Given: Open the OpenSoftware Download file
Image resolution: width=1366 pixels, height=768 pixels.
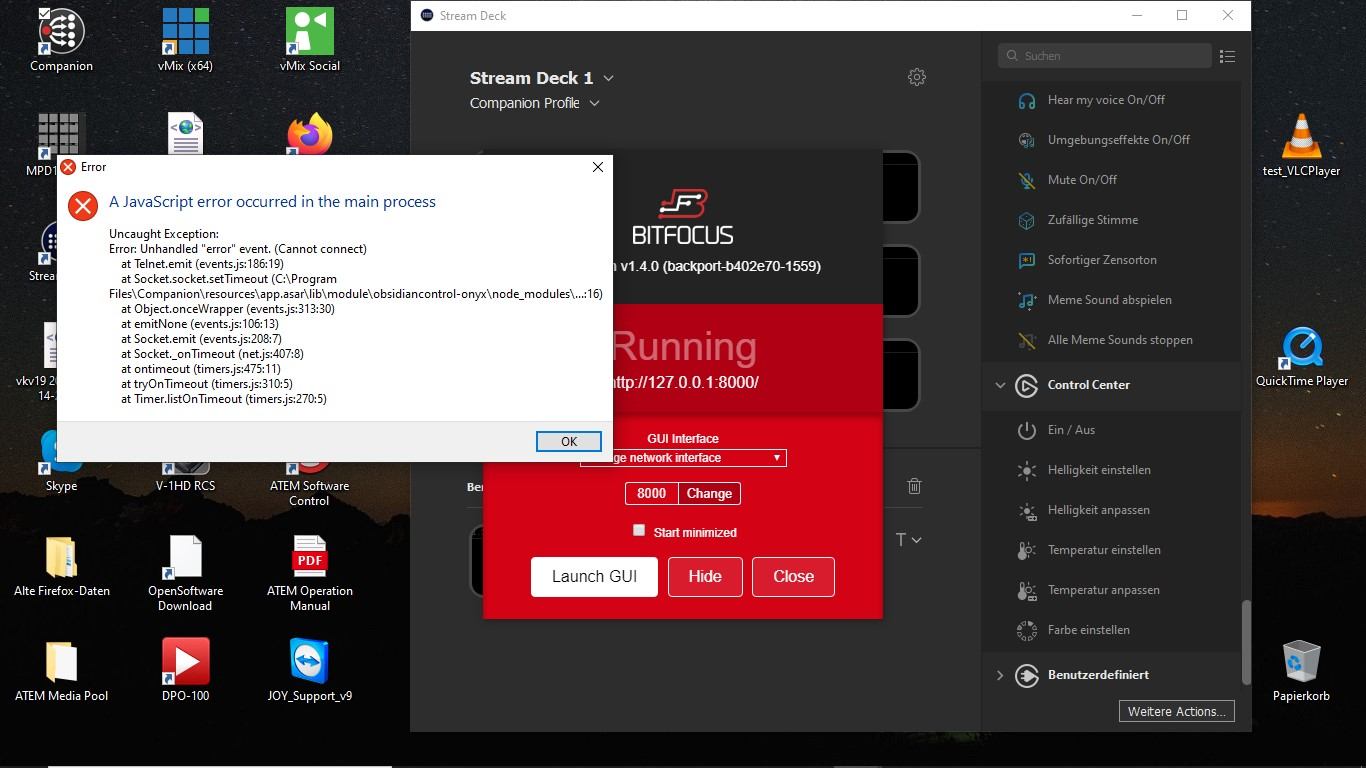Looking at the screenshot, I should click(186, 573).
